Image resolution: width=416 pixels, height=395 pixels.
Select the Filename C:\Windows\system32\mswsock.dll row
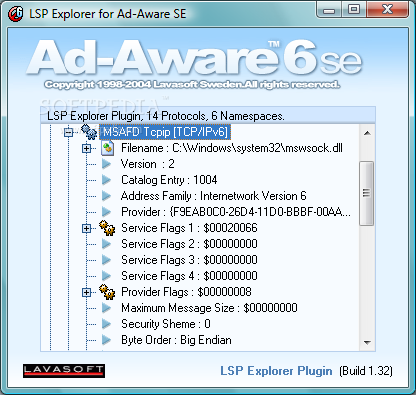click(x=232, y=148)
